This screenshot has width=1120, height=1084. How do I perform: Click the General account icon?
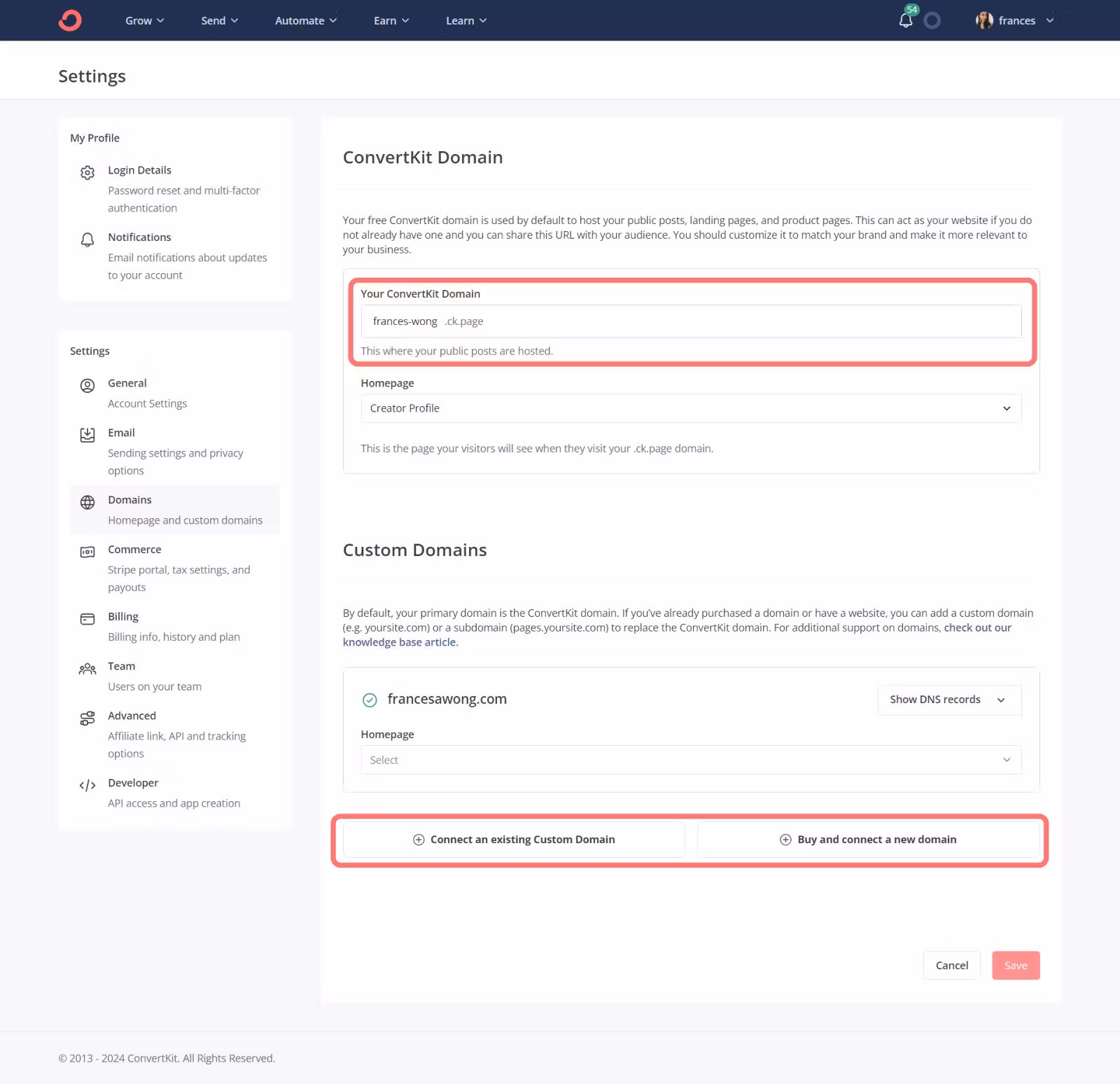pos(87,385)
